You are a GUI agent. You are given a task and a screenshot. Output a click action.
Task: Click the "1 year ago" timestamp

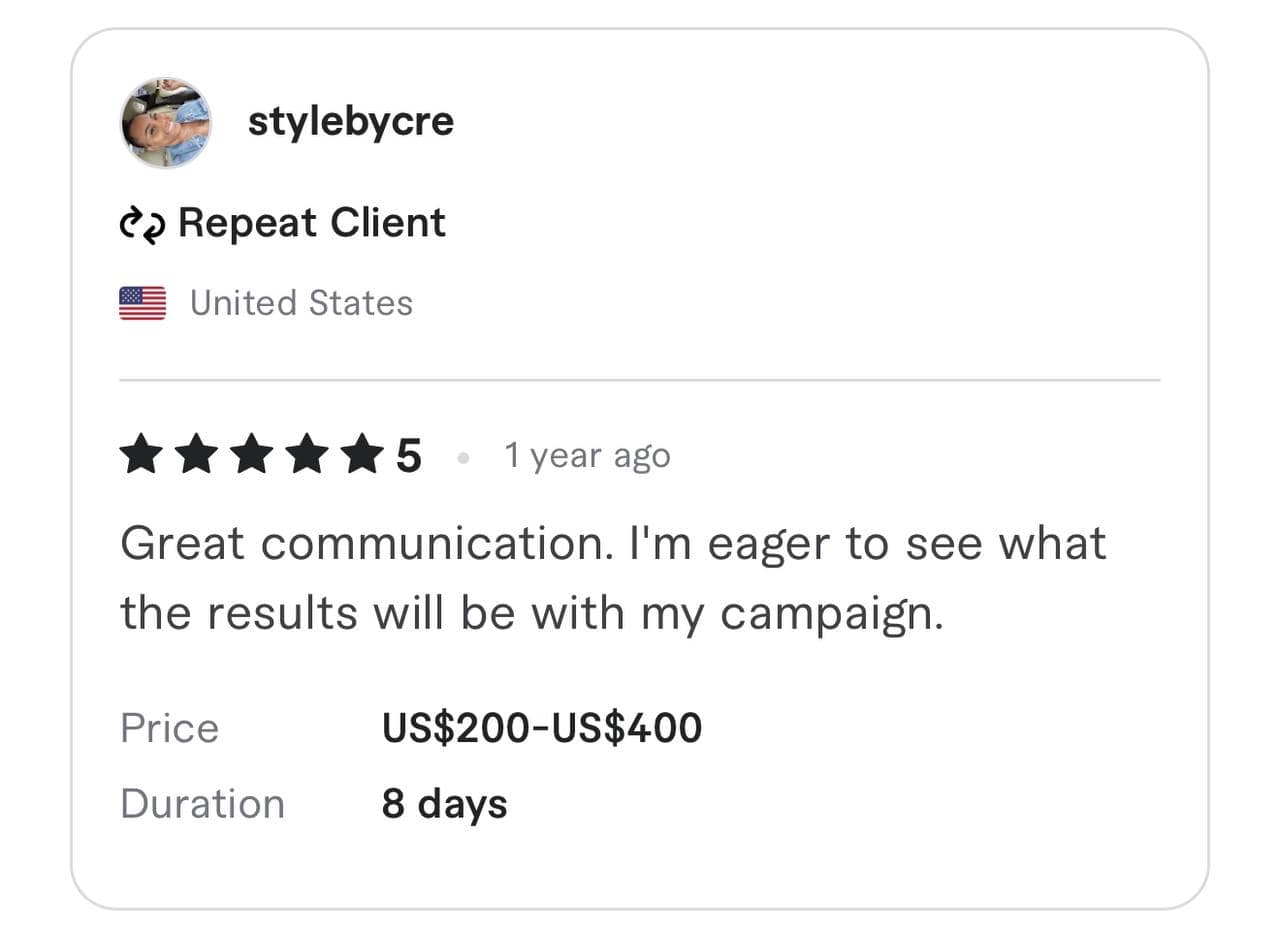[587, 456]
